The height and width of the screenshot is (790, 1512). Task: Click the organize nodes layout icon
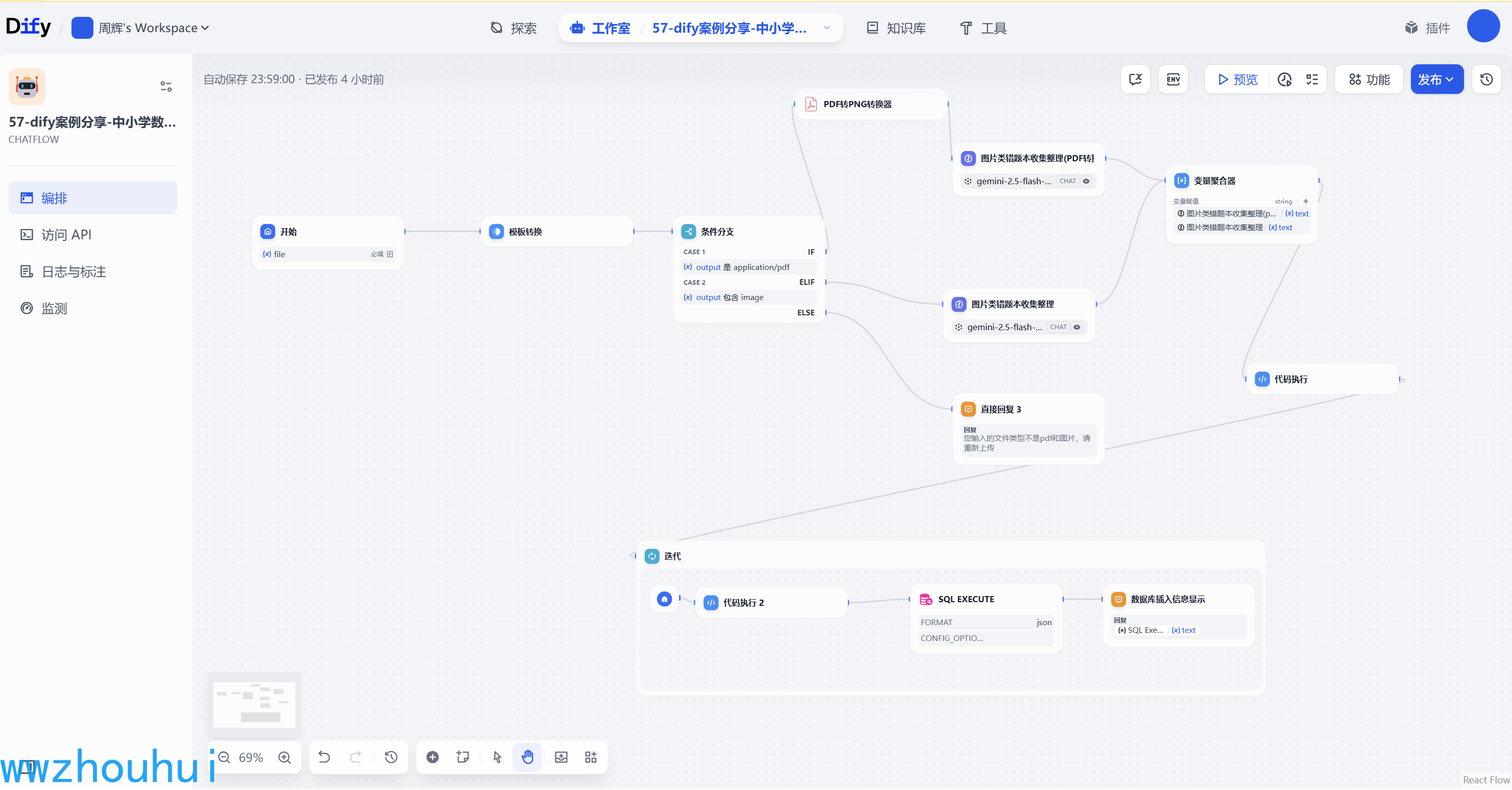click(591, 757)
